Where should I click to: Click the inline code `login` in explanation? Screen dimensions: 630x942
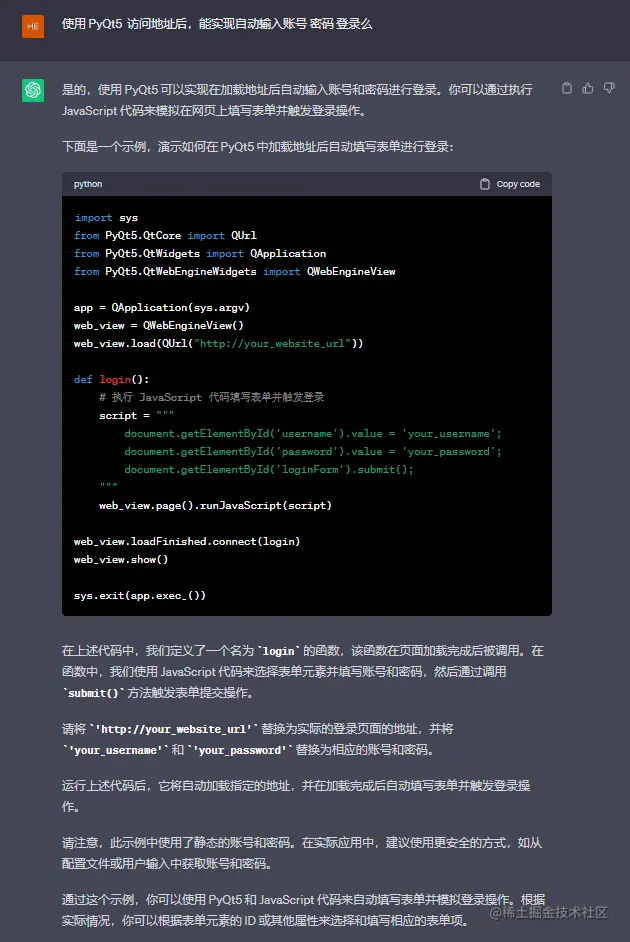(x=279, y=651)
